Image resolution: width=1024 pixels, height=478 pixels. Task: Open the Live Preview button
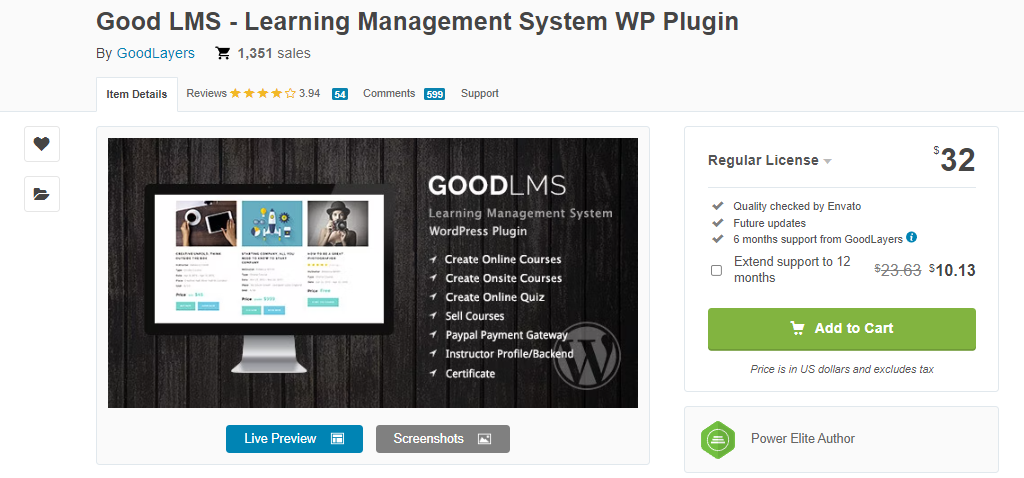point(295,439)
